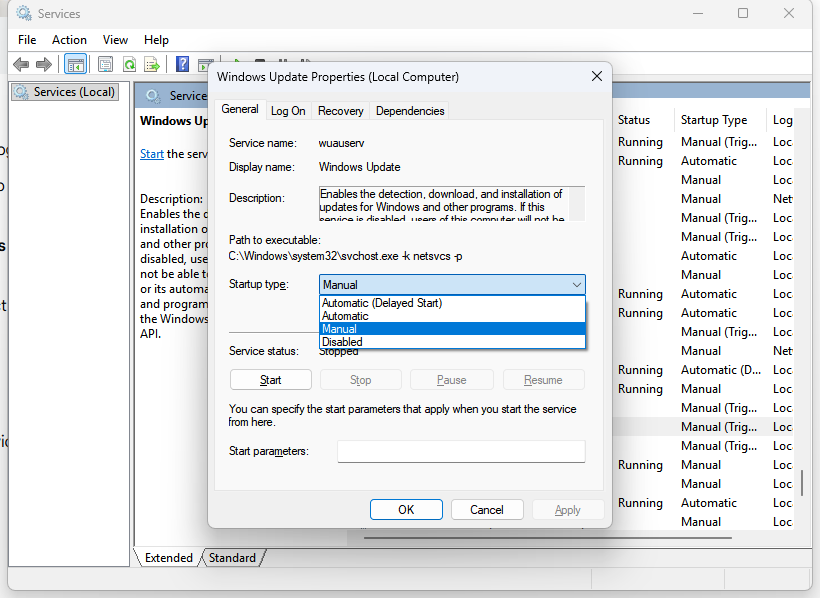Open the Action menu
The image size is (820, 598).
[69, 40]
